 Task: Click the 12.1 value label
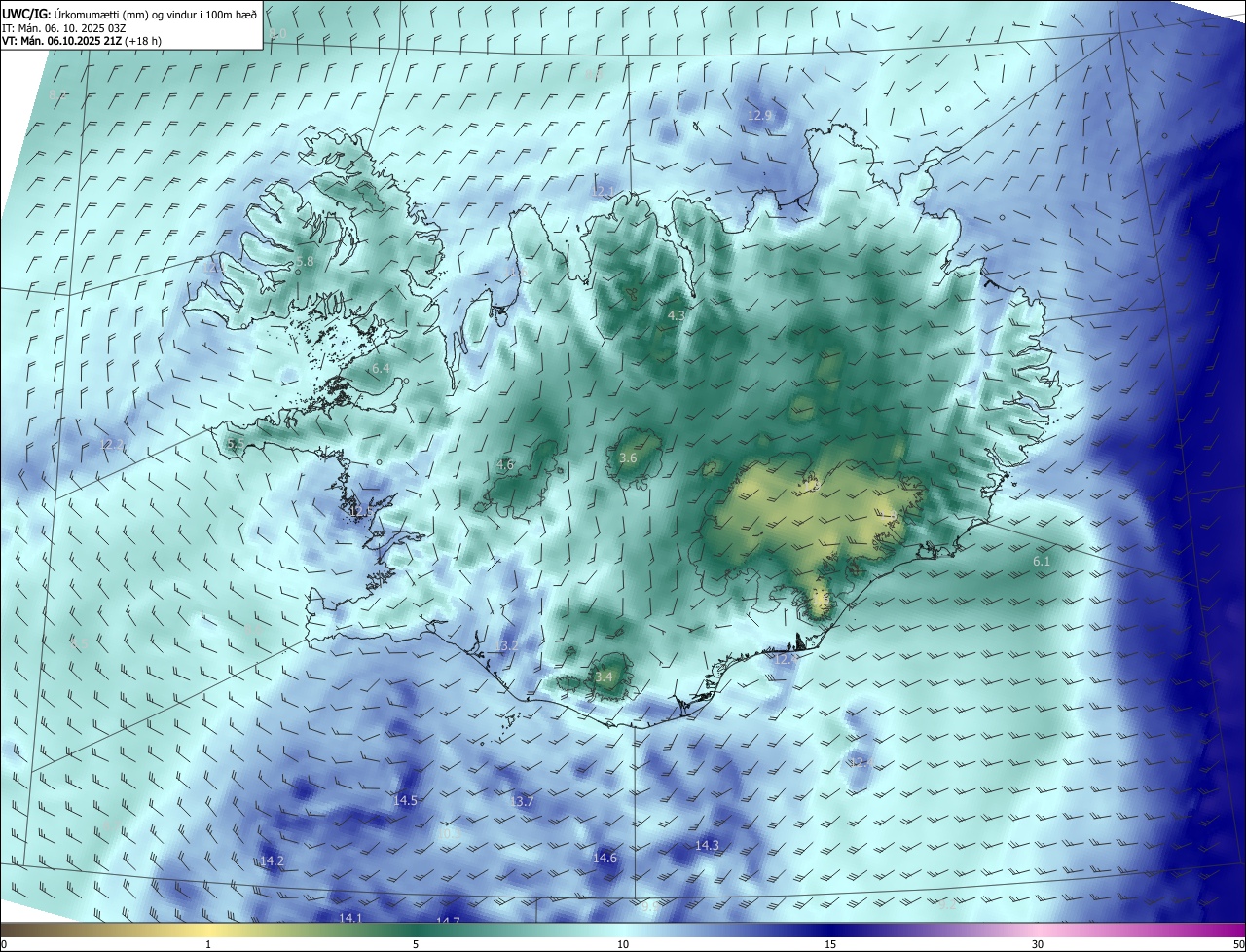pos(604,191)
